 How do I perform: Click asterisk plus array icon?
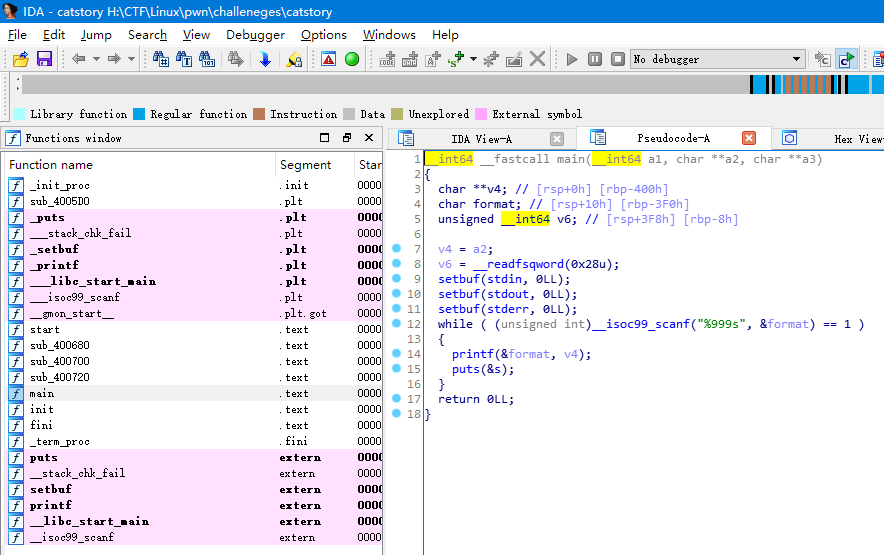(x=491, y=59)
